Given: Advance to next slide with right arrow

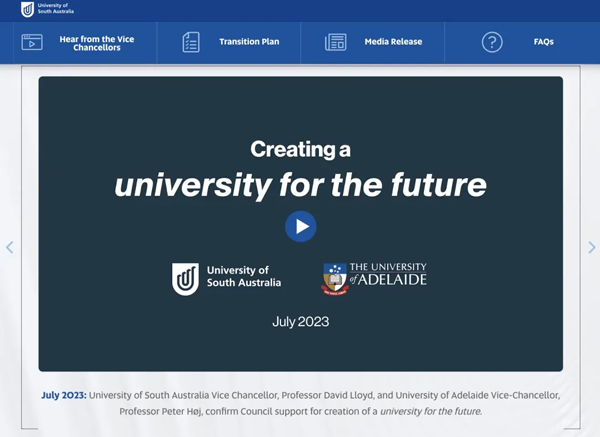Looking at the screenshot, I should click(591, 247).
